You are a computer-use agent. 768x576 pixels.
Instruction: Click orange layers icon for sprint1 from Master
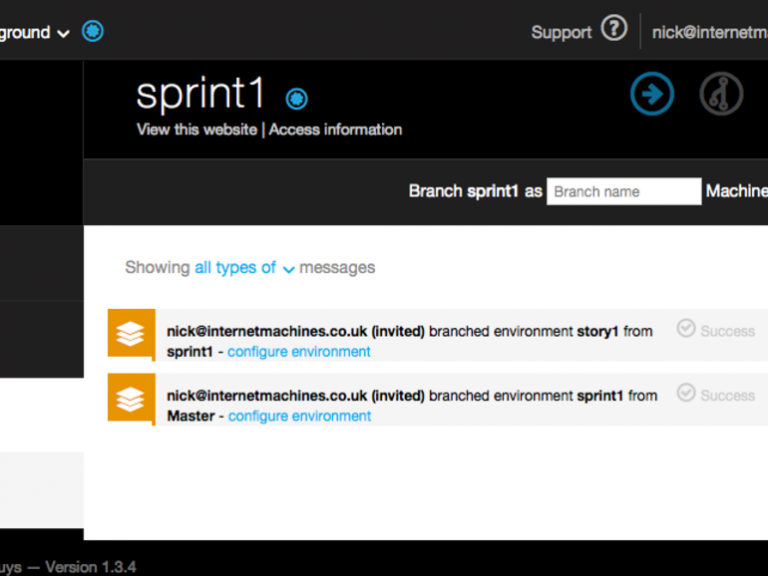click(131, 399)
